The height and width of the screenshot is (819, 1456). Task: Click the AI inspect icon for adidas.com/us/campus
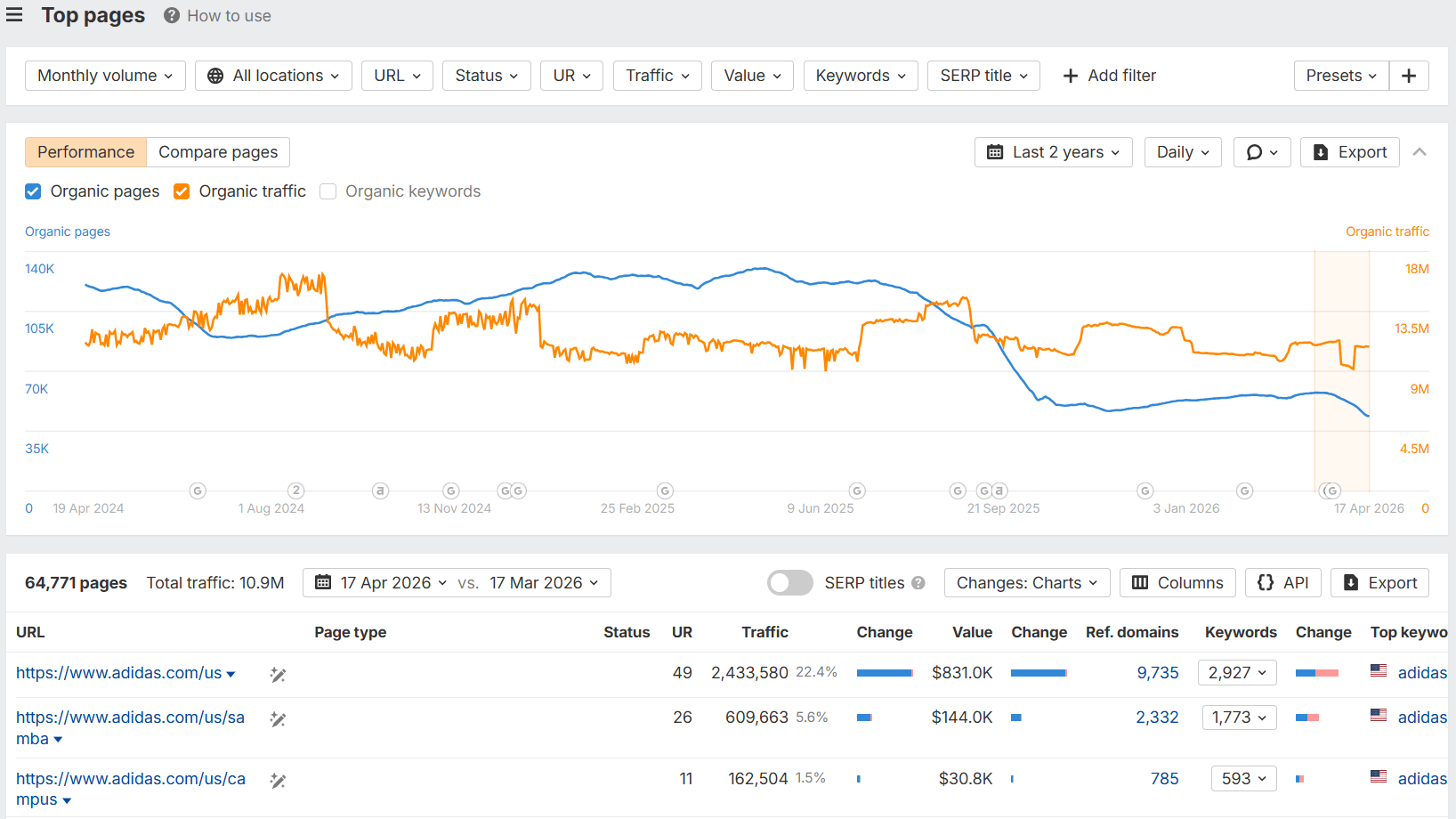(x=278, y=781)
